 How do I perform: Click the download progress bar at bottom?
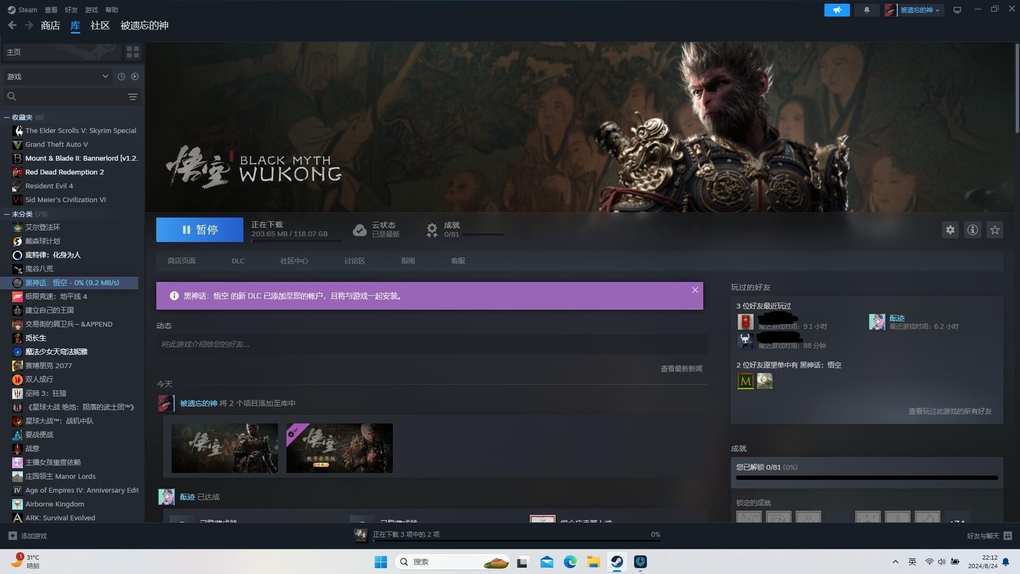pos(516,539)
